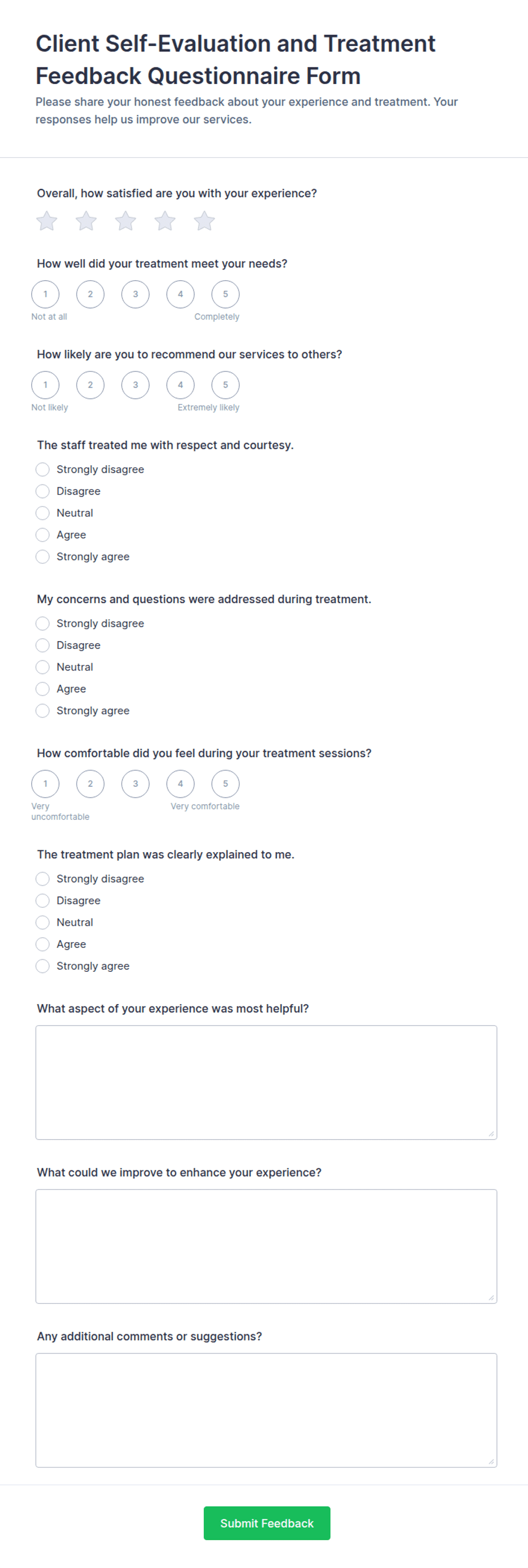Choose 4 on the recommend services scale
Image resolution: width=528 pixels, height=1568 pixels.
[181, 385]
